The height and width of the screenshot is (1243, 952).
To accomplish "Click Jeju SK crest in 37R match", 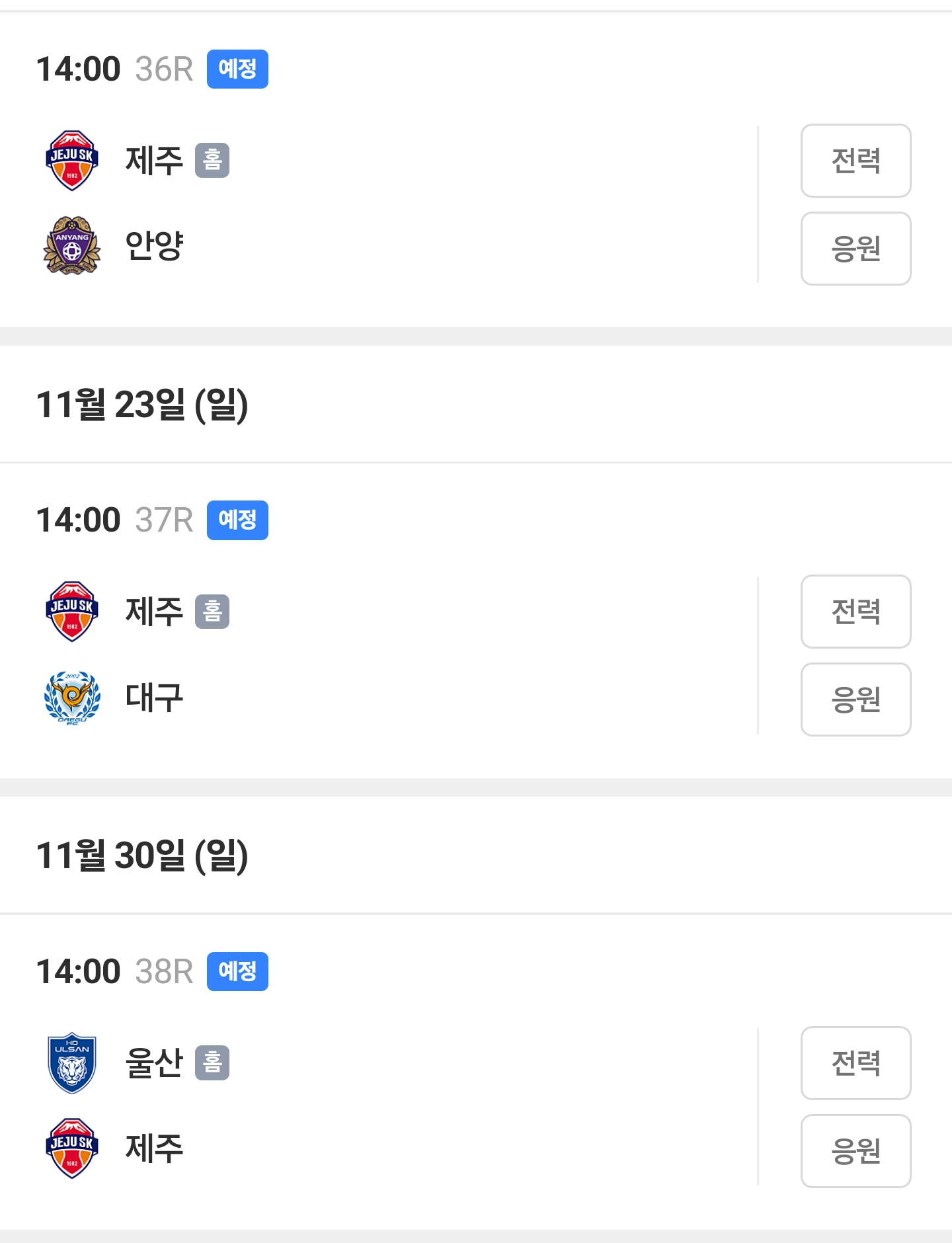I will pyautogui.click(x=72, y=612).
